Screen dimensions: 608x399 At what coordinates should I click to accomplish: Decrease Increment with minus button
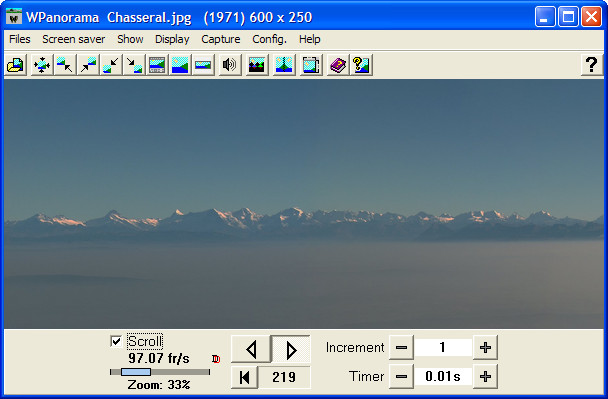pyautogui.click(x=401, y=347)
